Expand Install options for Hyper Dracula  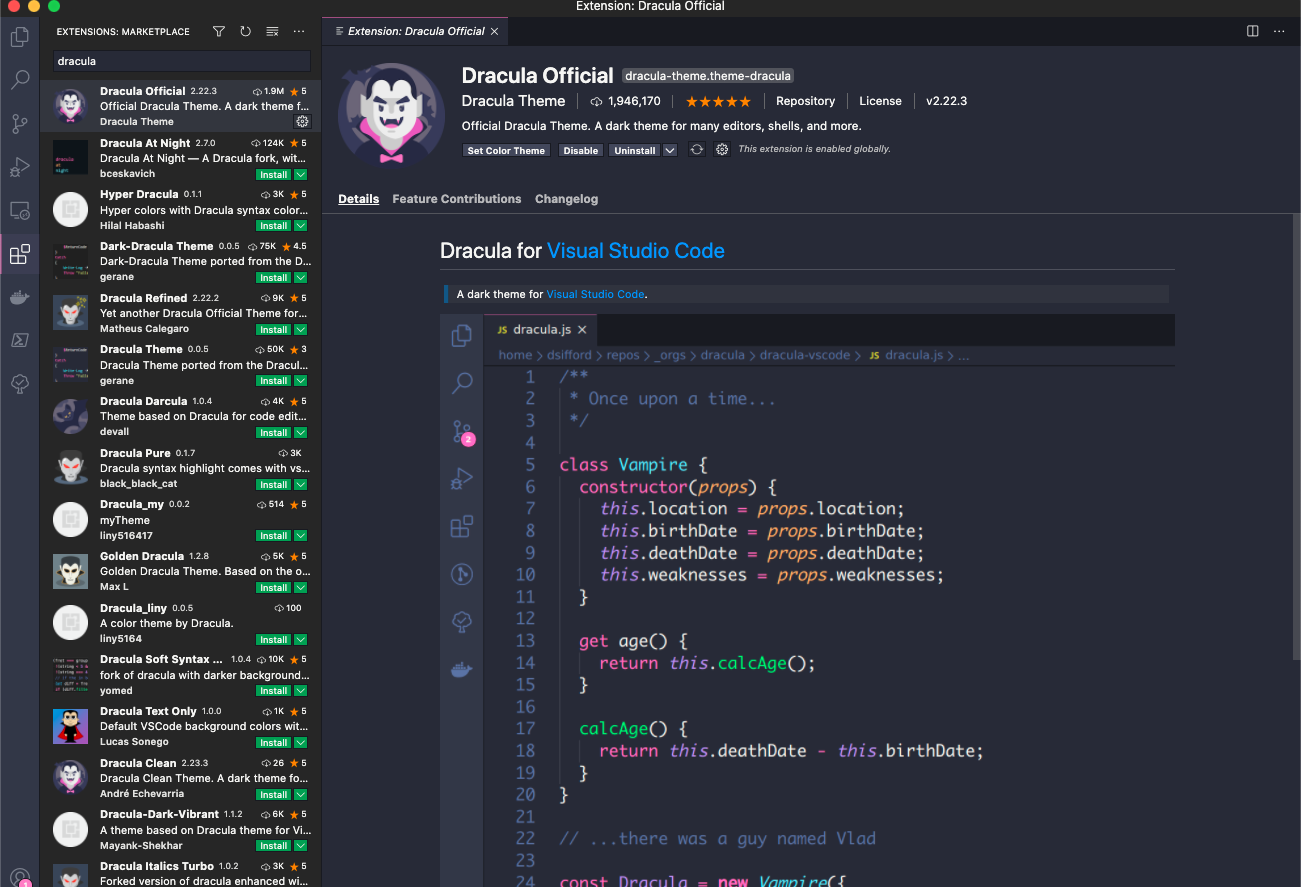(300, 226)
